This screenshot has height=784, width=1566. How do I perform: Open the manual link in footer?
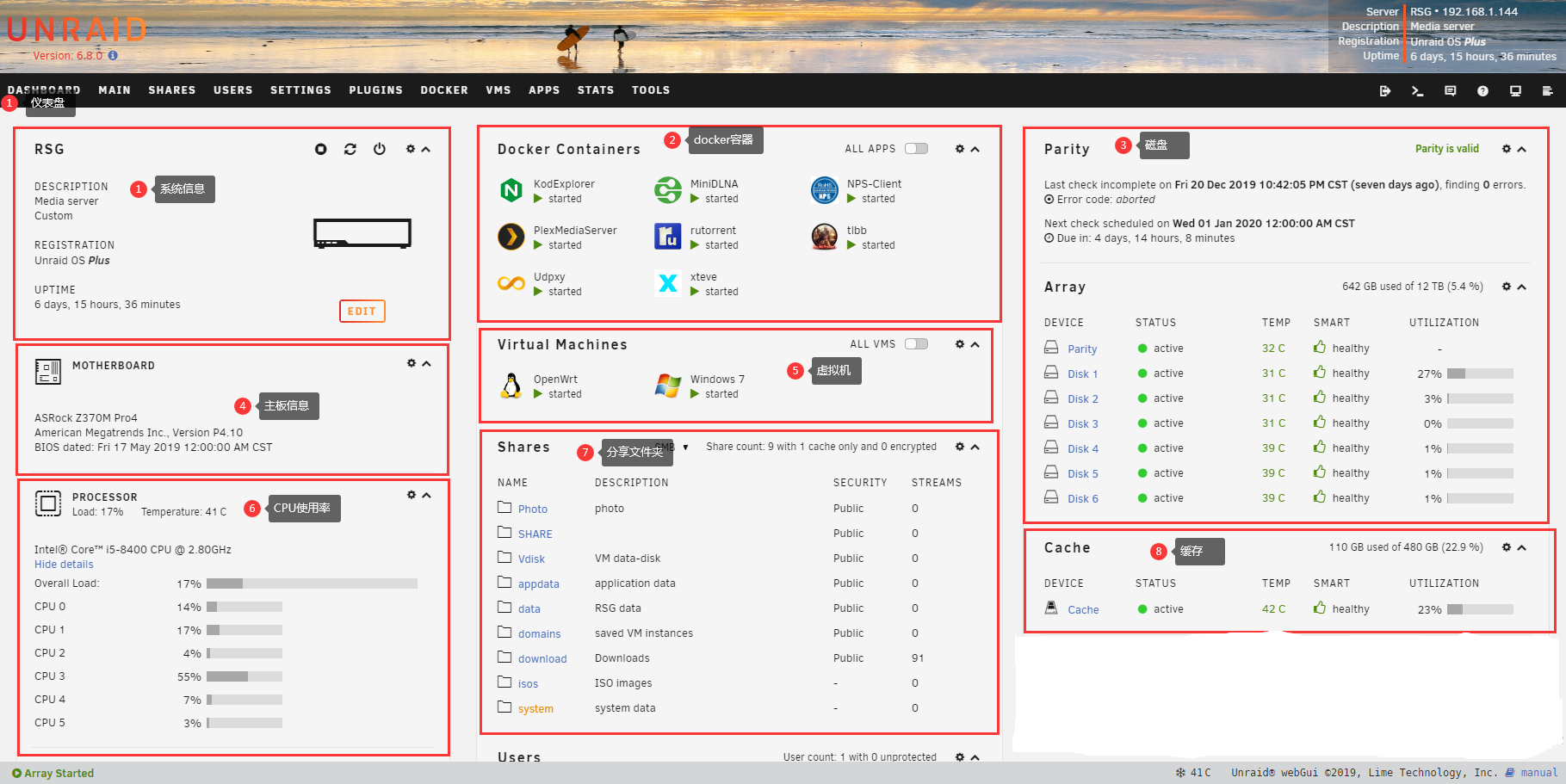coord(1539,773)
